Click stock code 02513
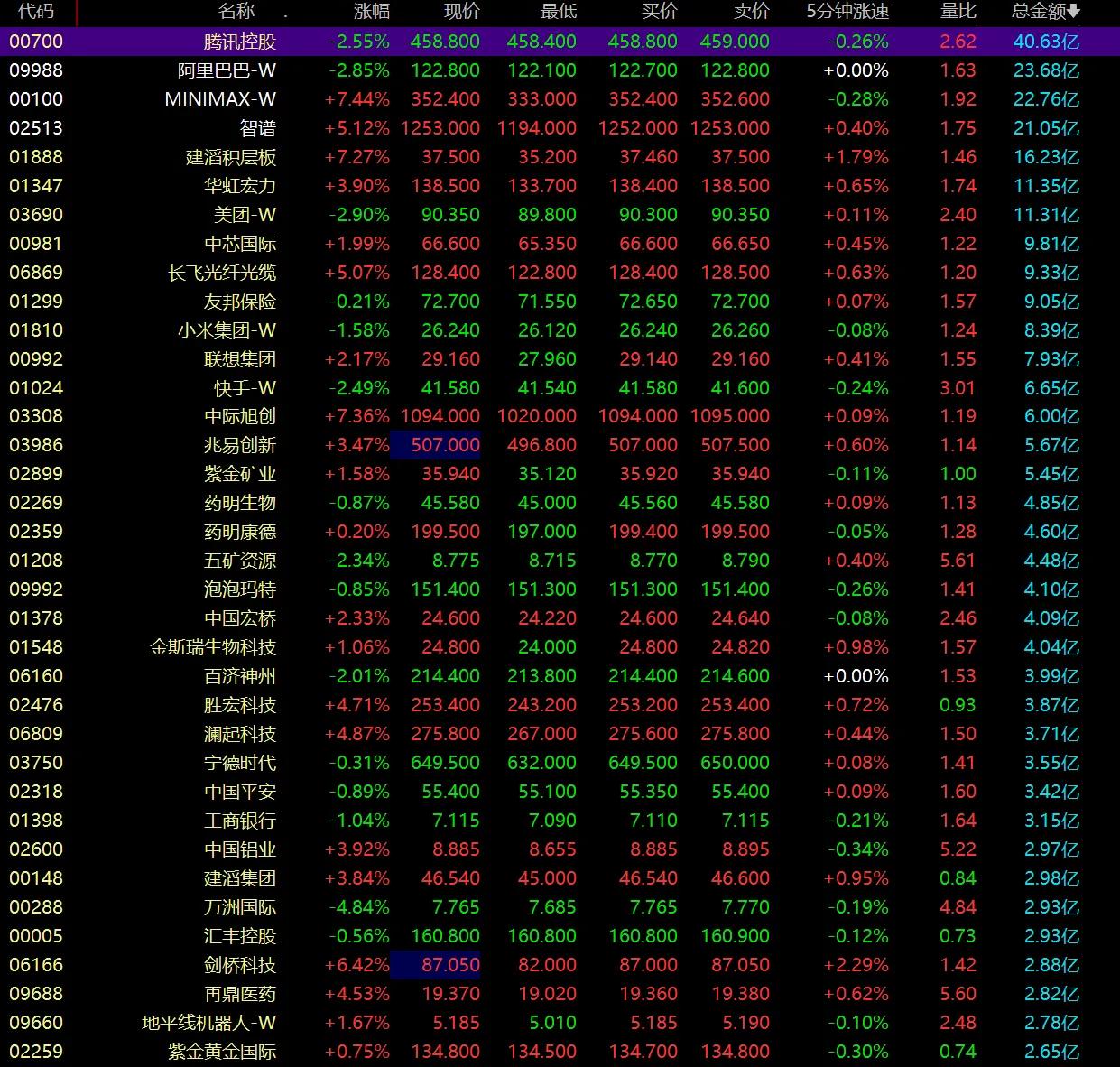 pyautogui.click(x=36, y=128)
